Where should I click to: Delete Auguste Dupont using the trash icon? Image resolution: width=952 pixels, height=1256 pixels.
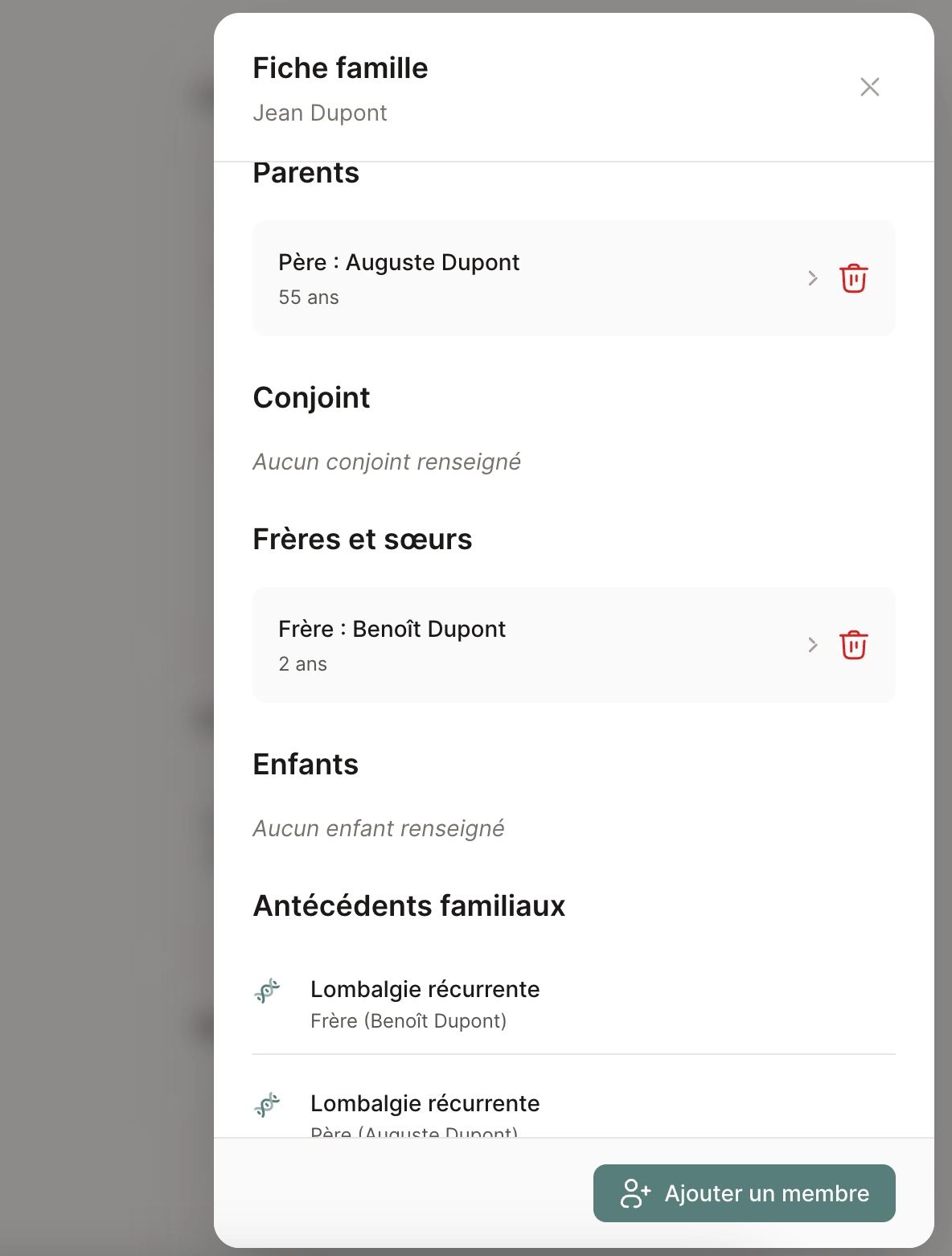pos(853,278)
